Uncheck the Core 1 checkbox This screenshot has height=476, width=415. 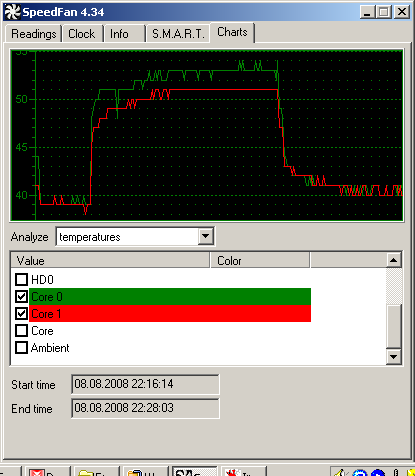tap(22, 313)
